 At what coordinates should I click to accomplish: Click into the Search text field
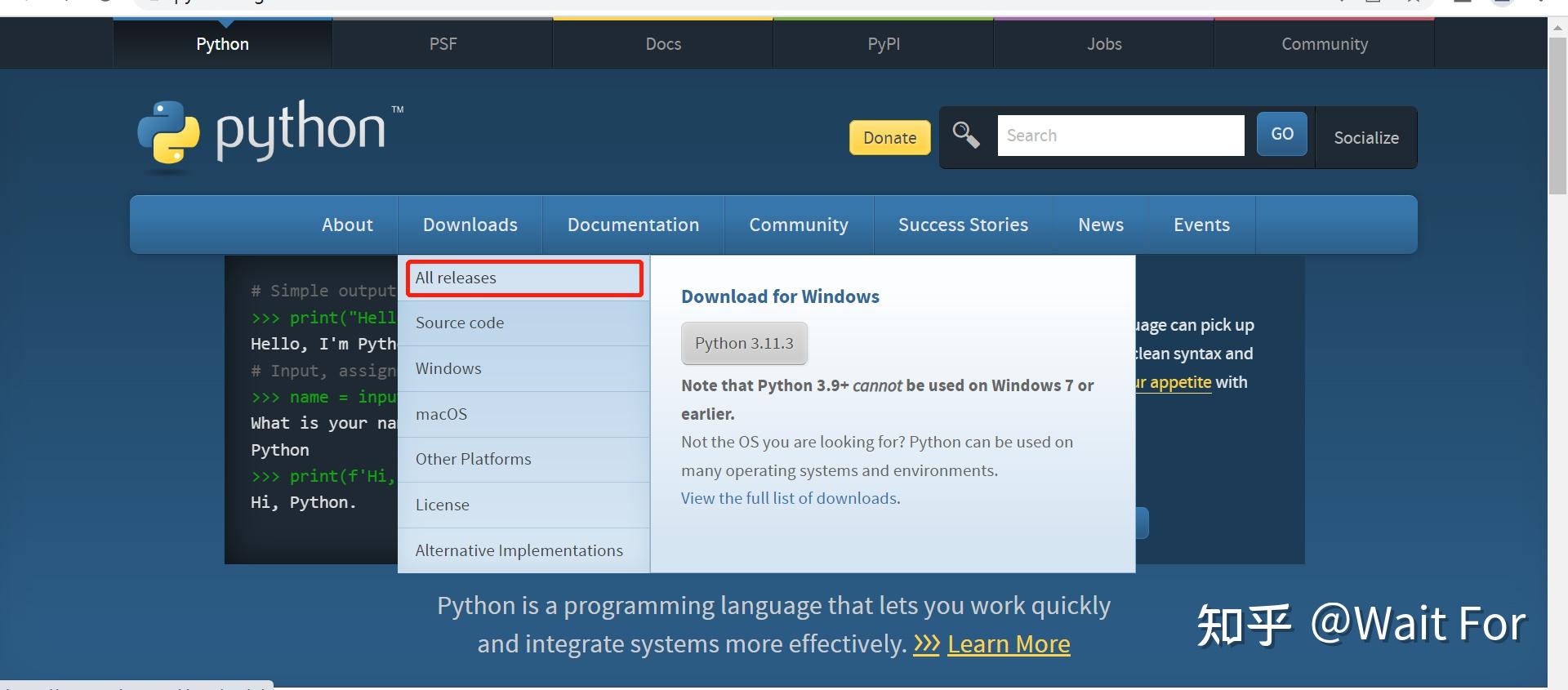click(1120, 136)
